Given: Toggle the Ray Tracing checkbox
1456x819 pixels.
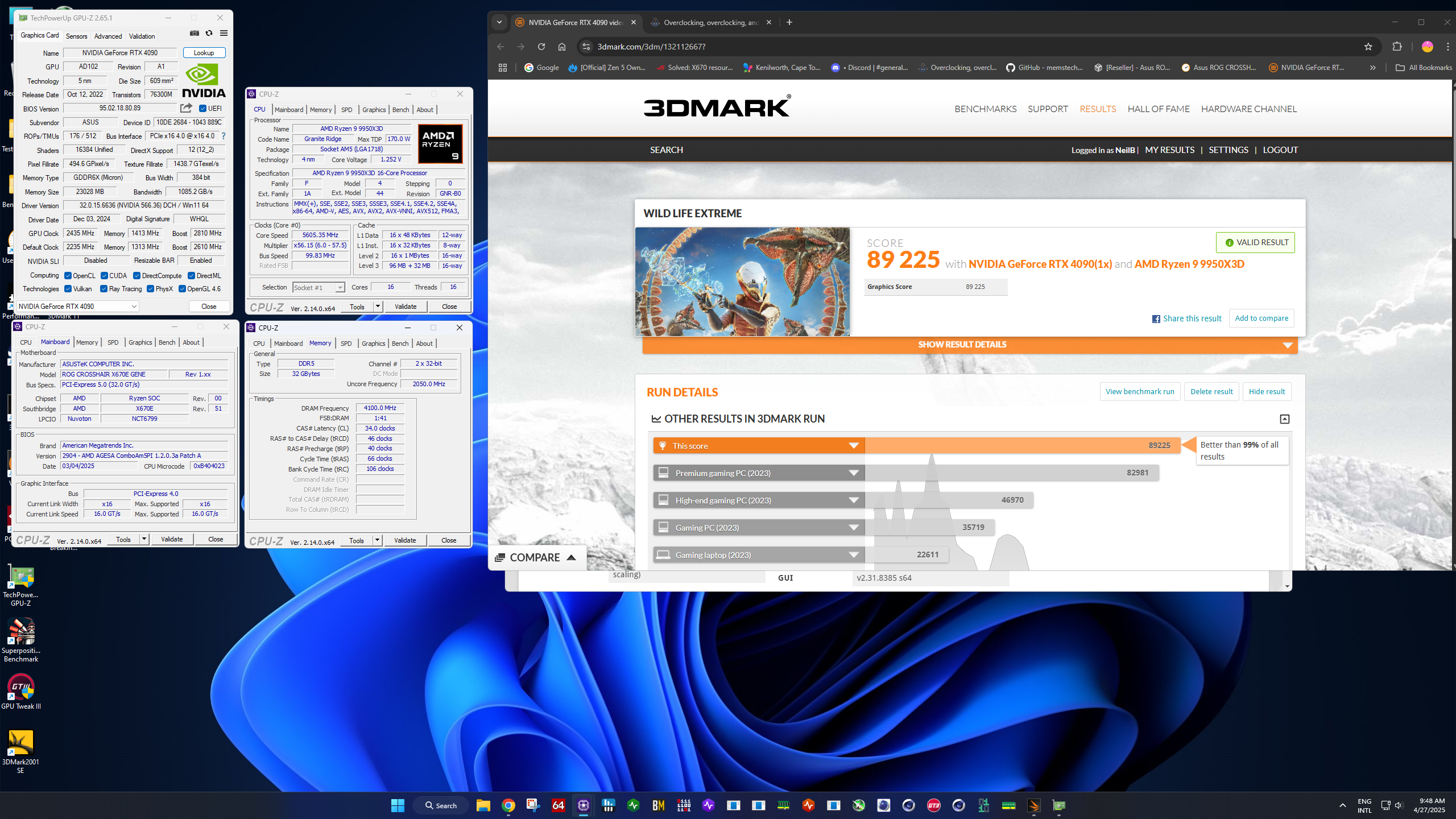Looking at the screenshot, I should click(x=104, y=289).
